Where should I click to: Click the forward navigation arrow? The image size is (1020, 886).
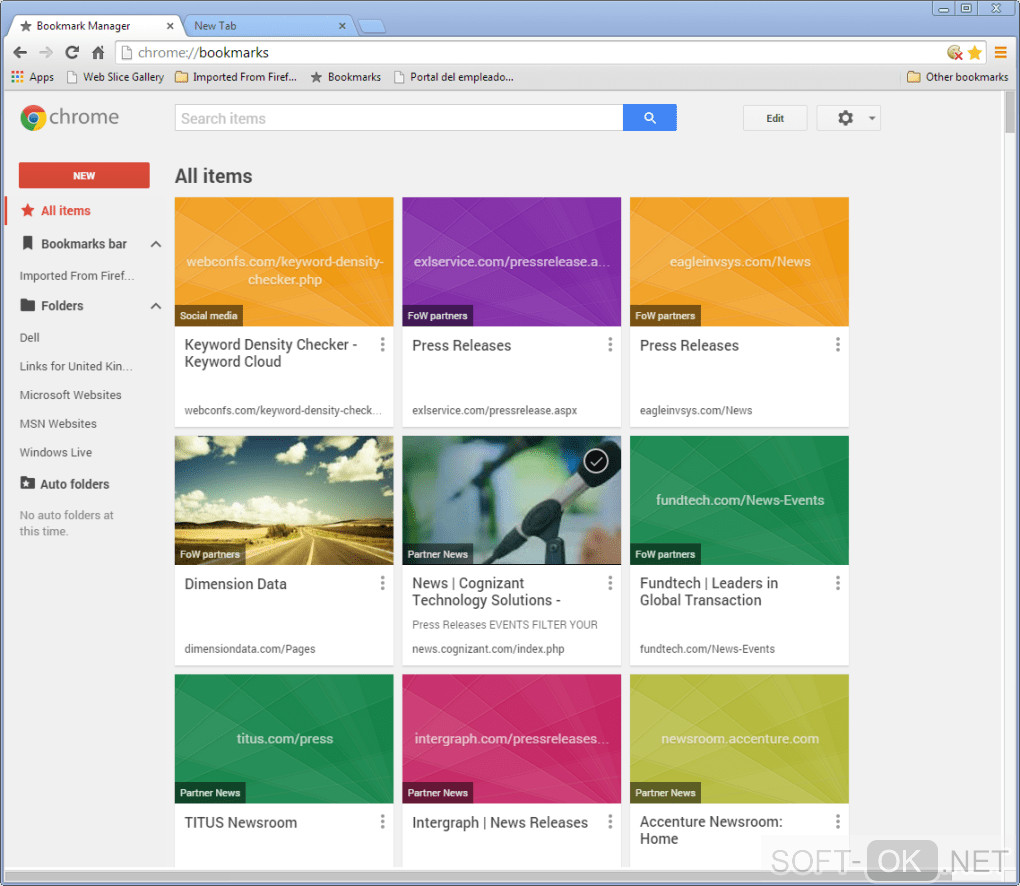46,53
